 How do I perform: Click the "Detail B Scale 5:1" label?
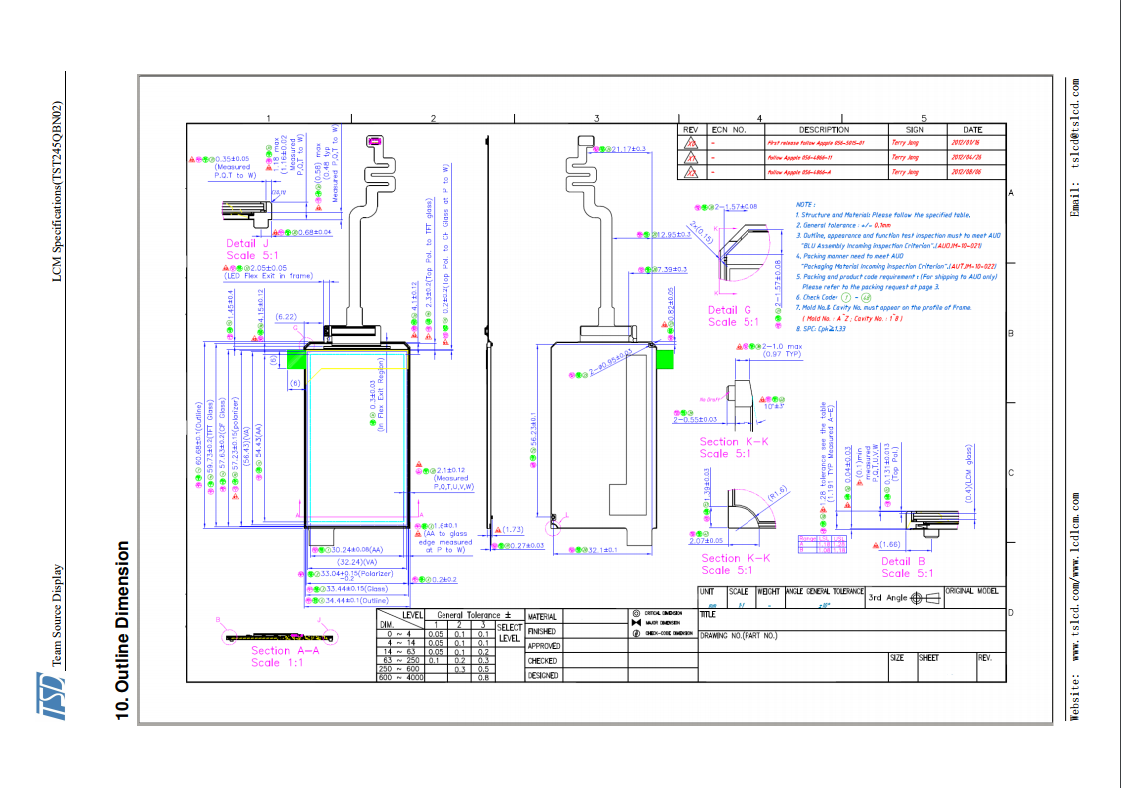(908, 567)
